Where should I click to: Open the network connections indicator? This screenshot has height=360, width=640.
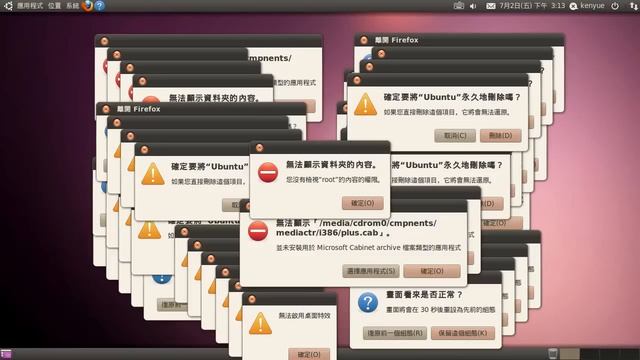tap(633, 6)
